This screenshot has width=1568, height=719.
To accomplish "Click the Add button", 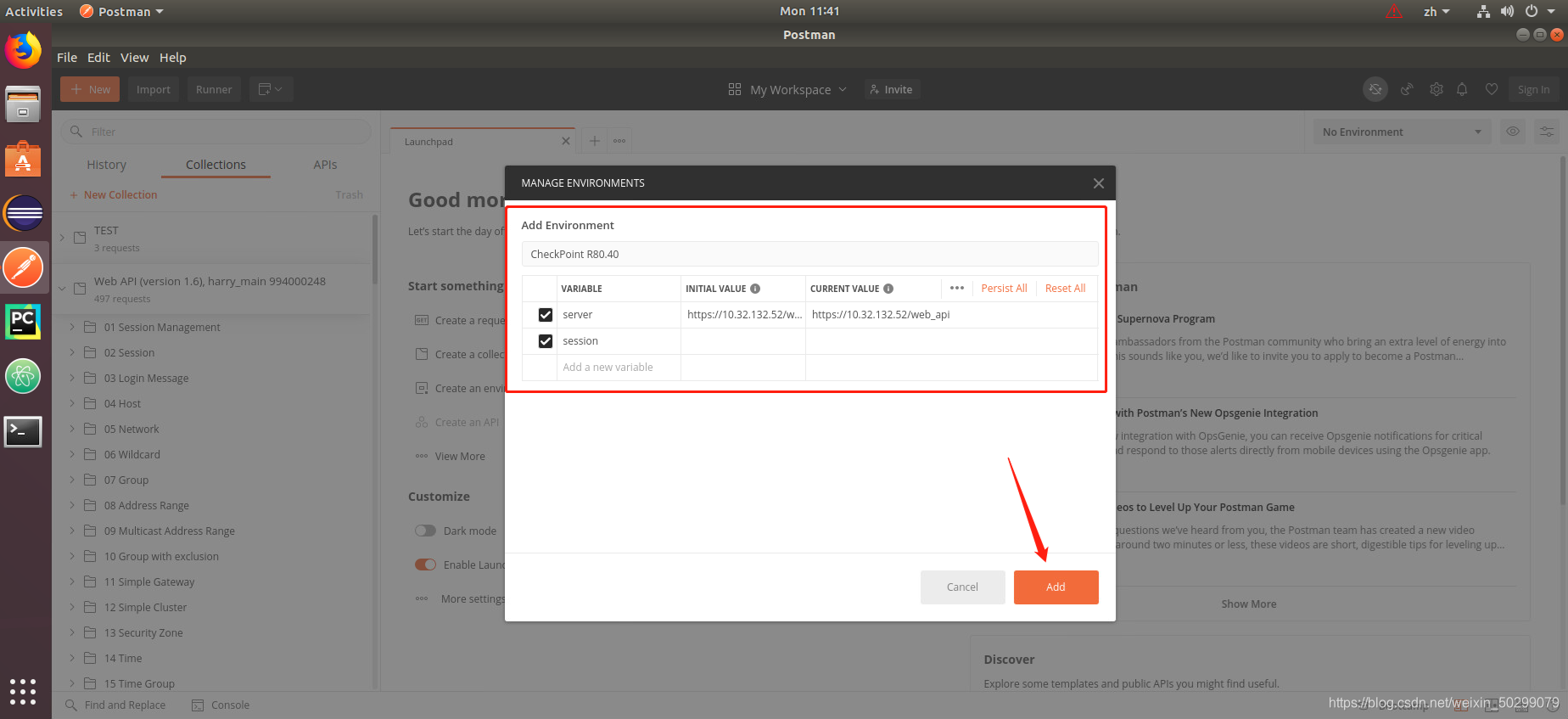I will point(1056,587).
